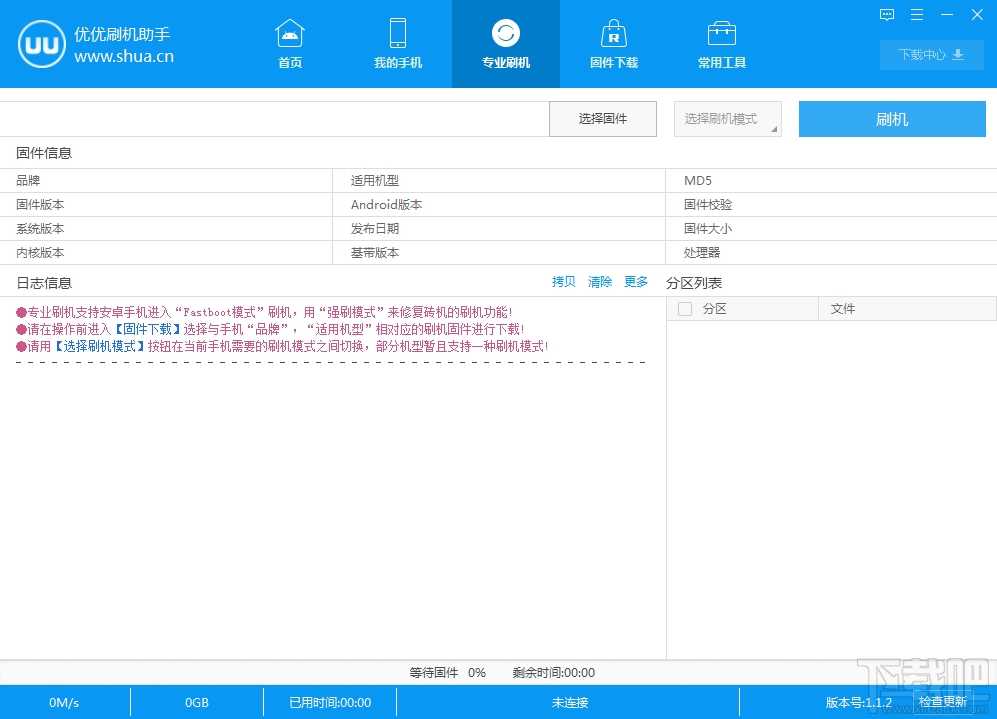Viewport: 997px width, 719px height.
Task: Click the UU logo icon
Action: point(41,44)
